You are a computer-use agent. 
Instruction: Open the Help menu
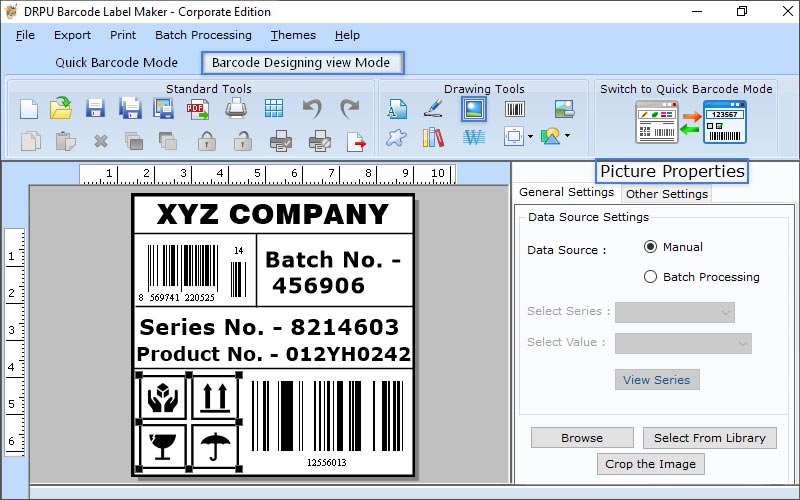(347, 35)
